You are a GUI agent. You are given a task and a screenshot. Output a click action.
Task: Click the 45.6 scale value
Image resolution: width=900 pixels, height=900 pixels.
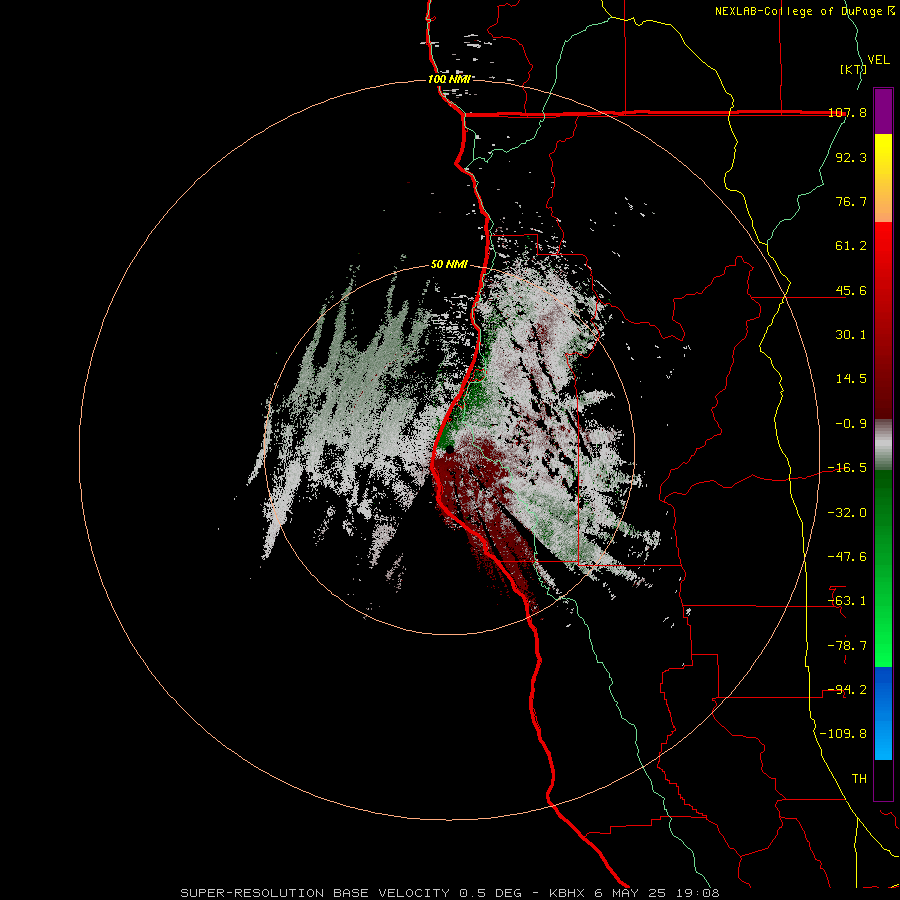tap(851, 290)
